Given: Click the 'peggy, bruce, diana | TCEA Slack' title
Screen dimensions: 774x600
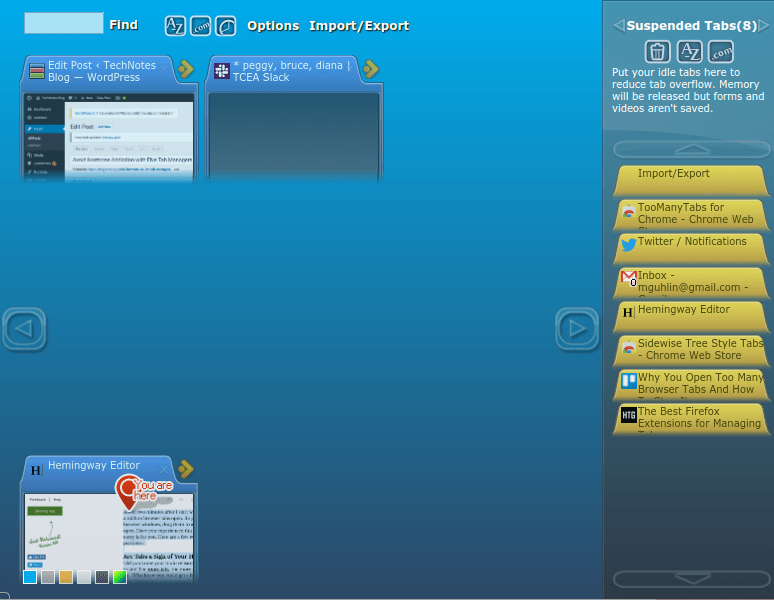Looking at the screenshot, I should pos(292,71).
